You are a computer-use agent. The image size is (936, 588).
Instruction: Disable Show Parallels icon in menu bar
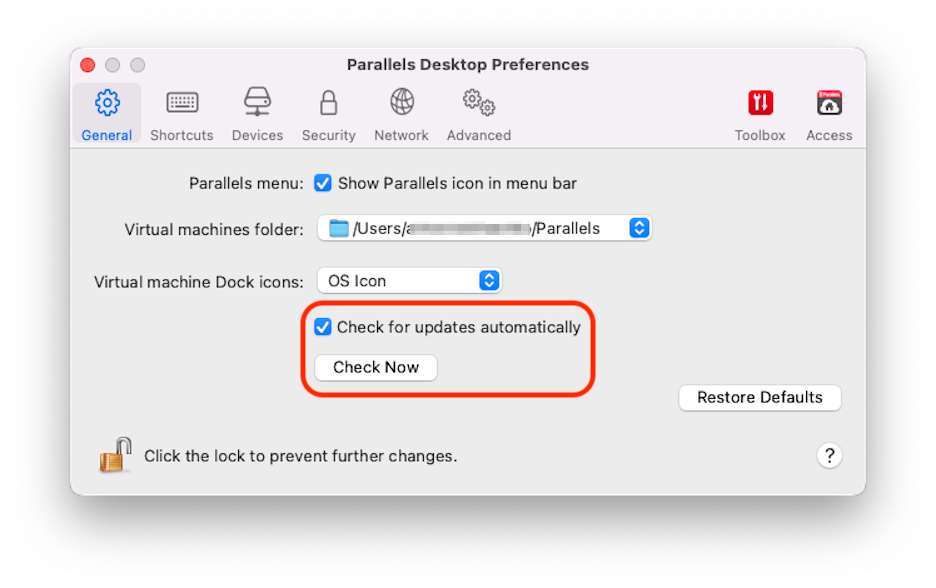322,183
